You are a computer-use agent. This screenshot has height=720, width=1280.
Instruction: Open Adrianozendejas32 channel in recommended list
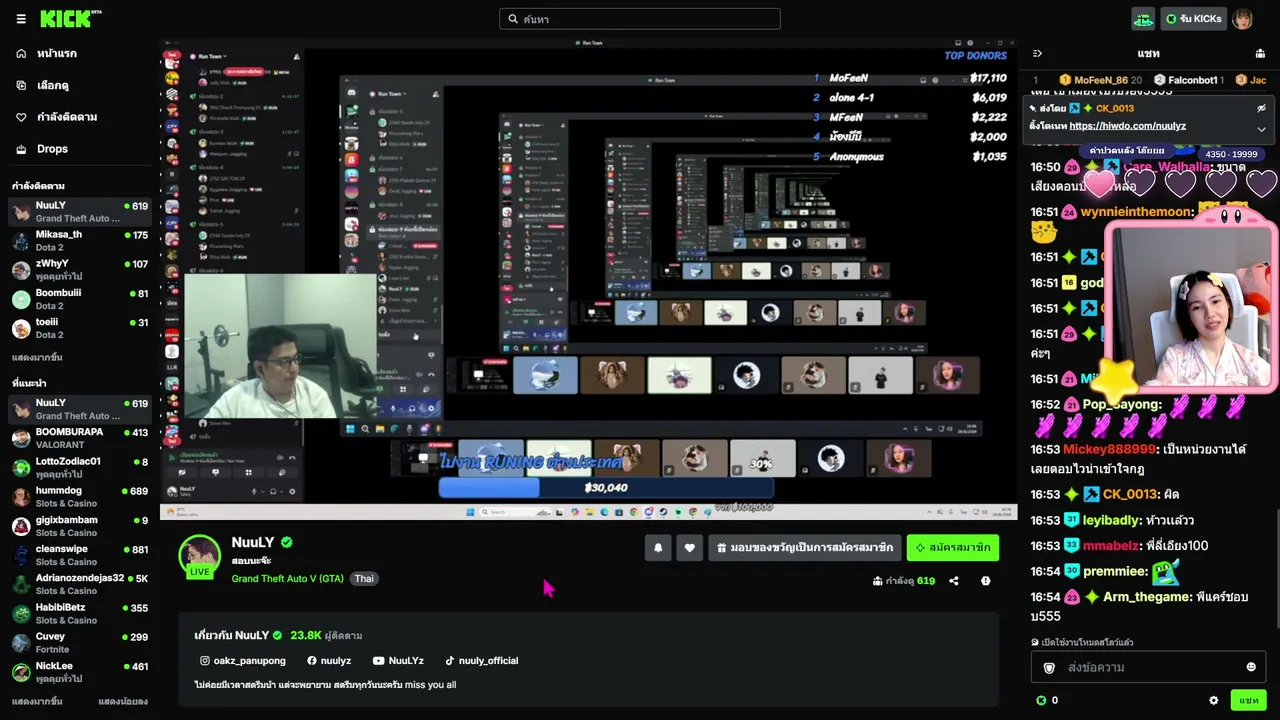point(80,584)
